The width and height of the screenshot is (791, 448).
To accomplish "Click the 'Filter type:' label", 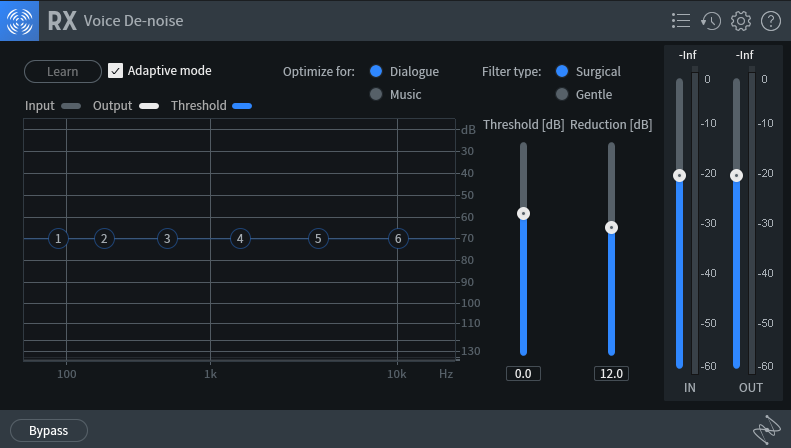I will pyautogui.click(x=512, y=72).
